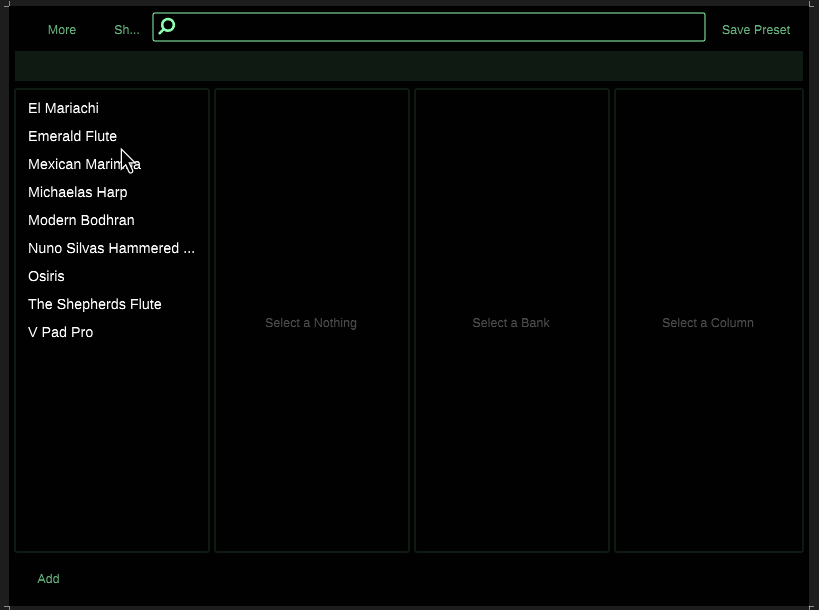Select Osiris in the first column
This screenshot has height=610, width=819.
(46, 276)
